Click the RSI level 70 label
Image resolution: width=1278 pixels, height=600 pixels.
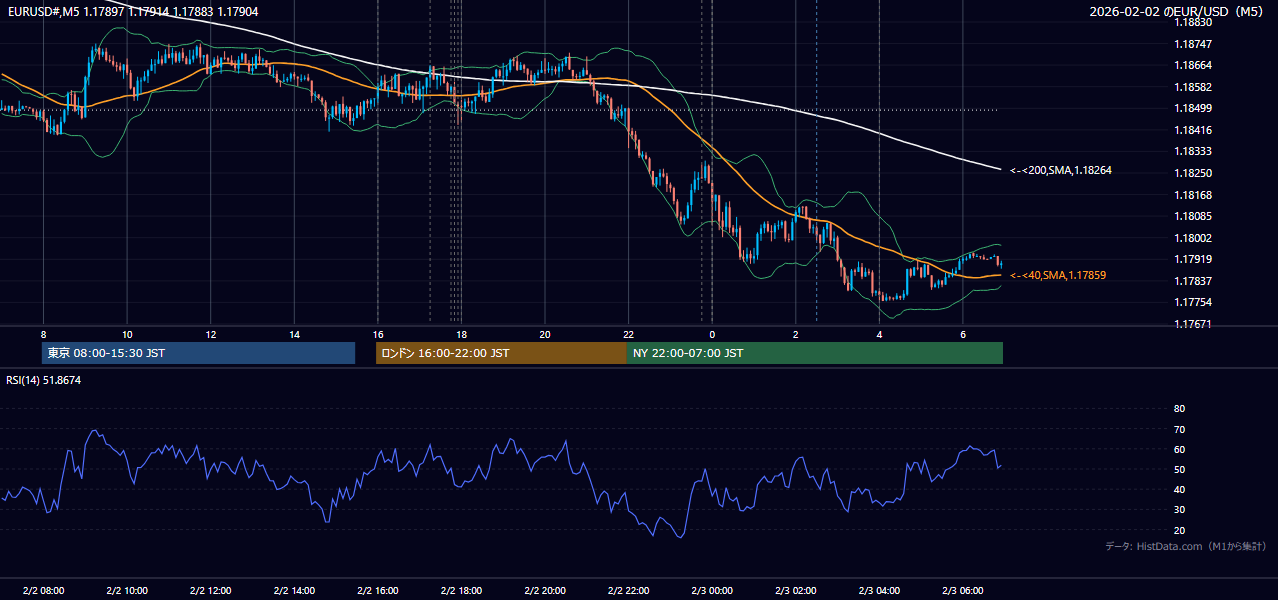pyautogui.click(x=1179, y=429)
